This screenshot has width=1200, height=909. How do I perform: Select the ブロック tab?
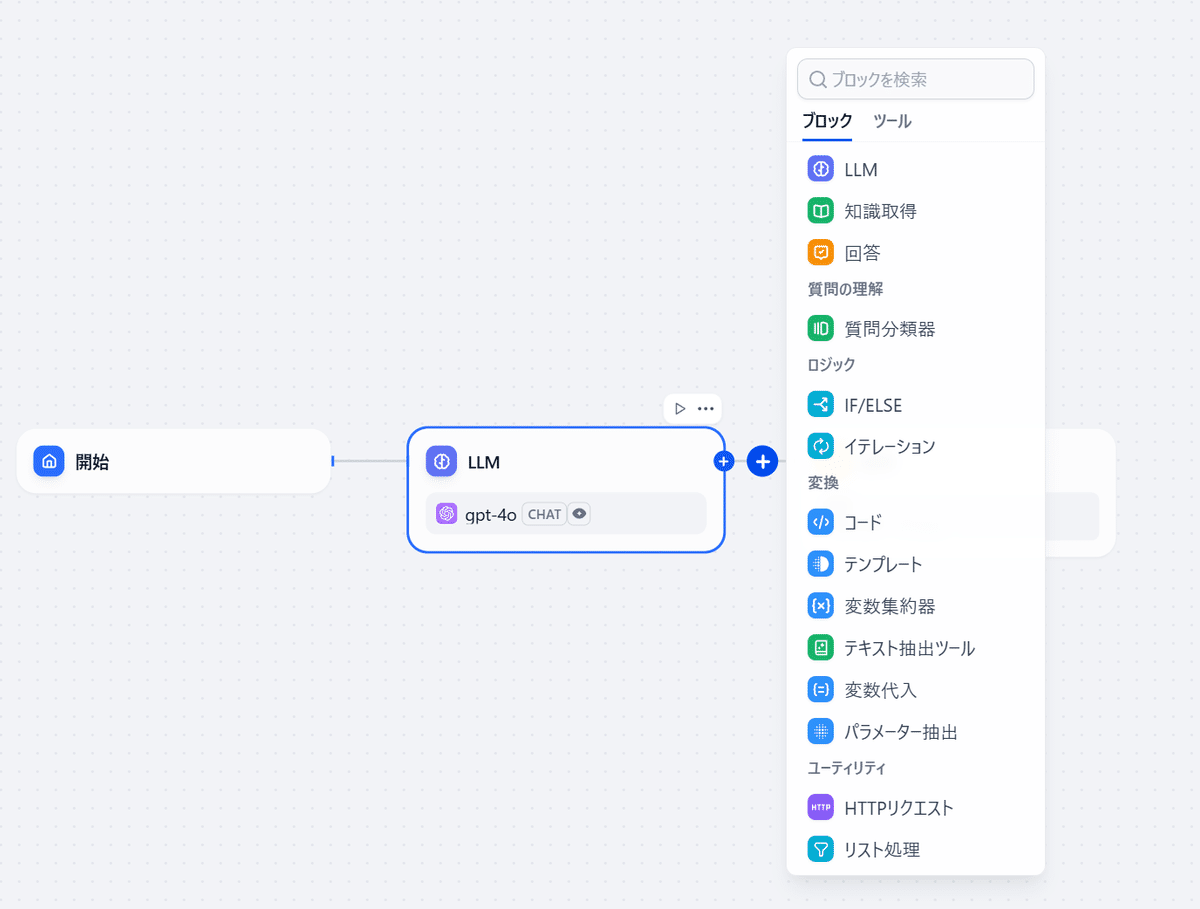click(x=827, y=121)
